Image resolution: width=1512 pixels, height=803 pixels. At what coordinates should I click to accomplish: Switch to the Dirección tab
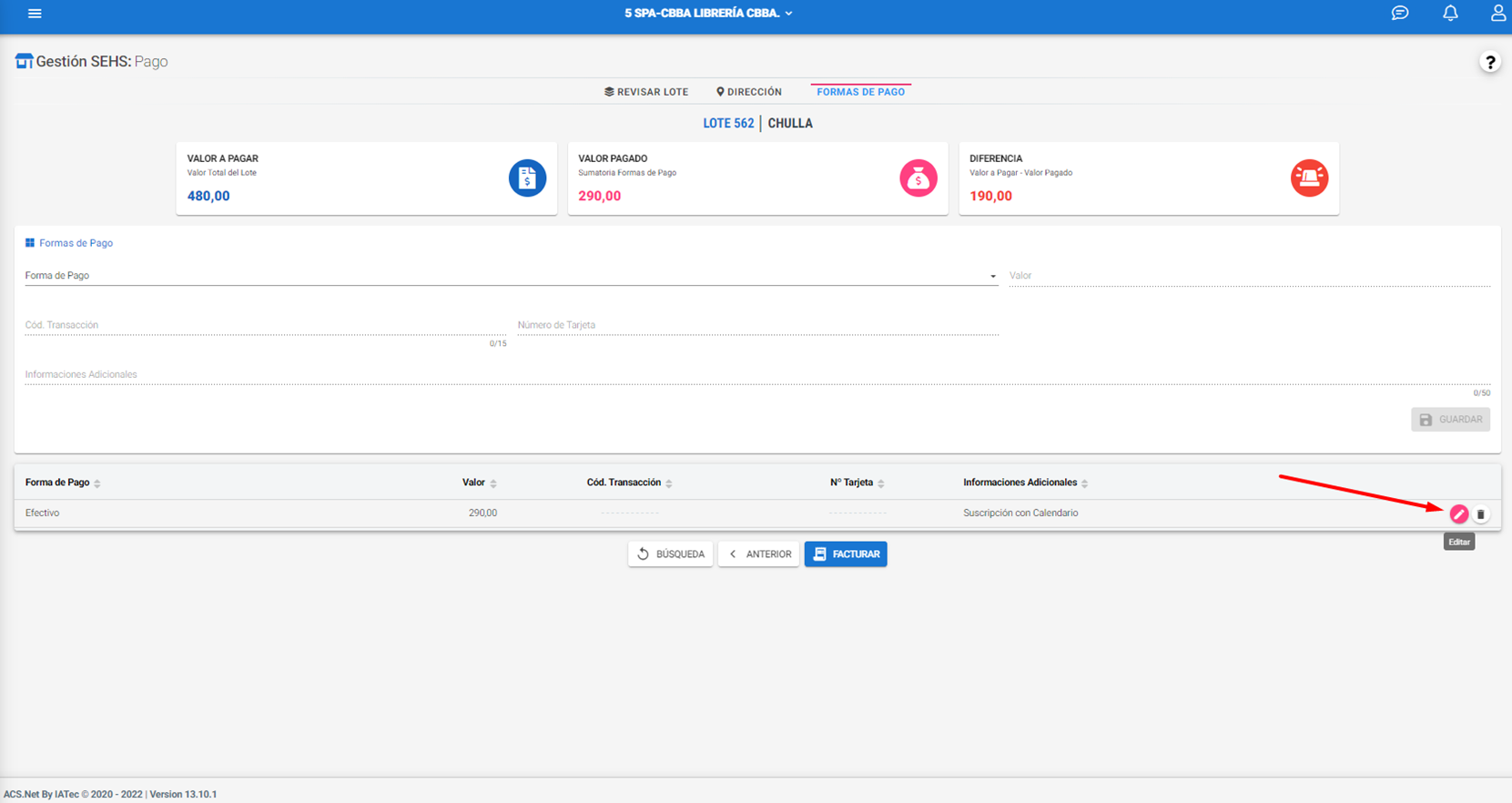coord(749,92)
